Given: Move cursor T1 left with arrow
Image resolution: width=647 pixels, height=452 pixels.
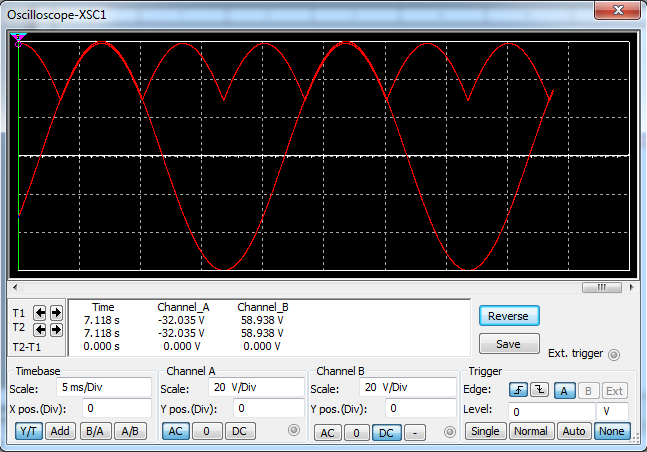Looking at the screenshot, I should [x=40, y=313].
